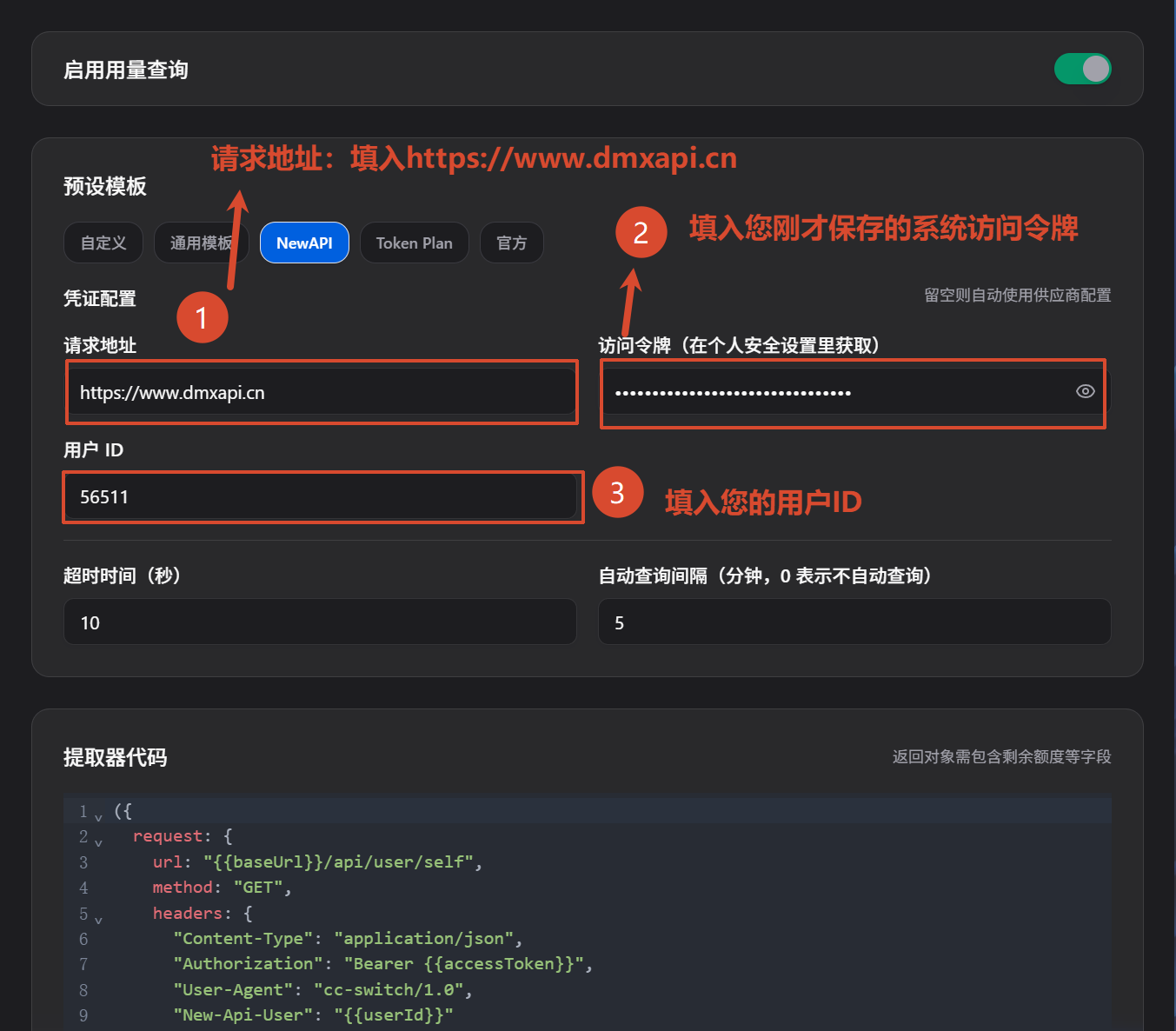Collapse code fold arrow on line 1

[x=98, y=816]
